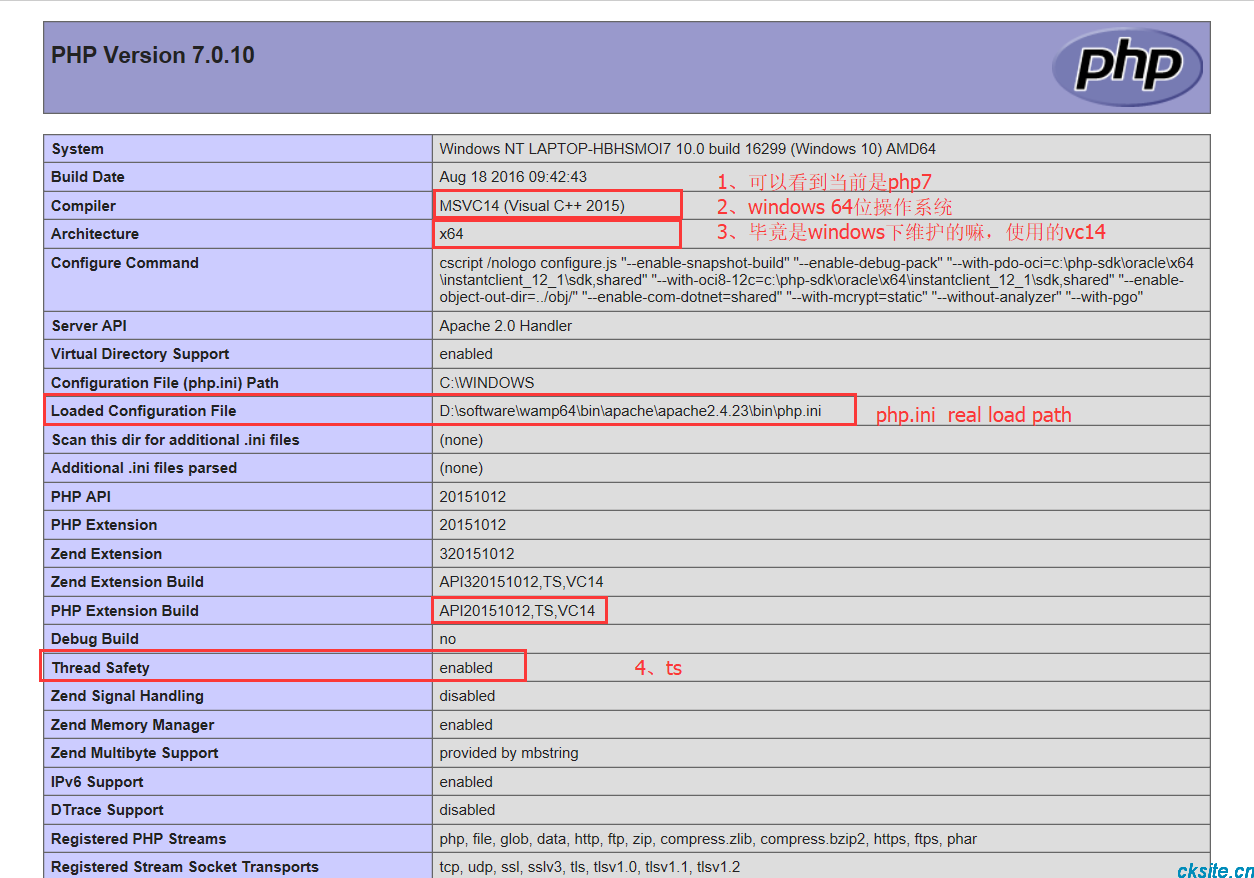This screenshot has height=878, width=1254.
Task: Click "disabled" in the DTrace Support row
Action: pos(468,810)
